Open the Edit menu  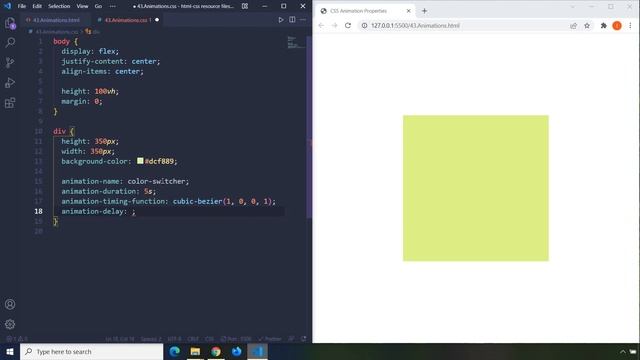(x=37, y=6)
